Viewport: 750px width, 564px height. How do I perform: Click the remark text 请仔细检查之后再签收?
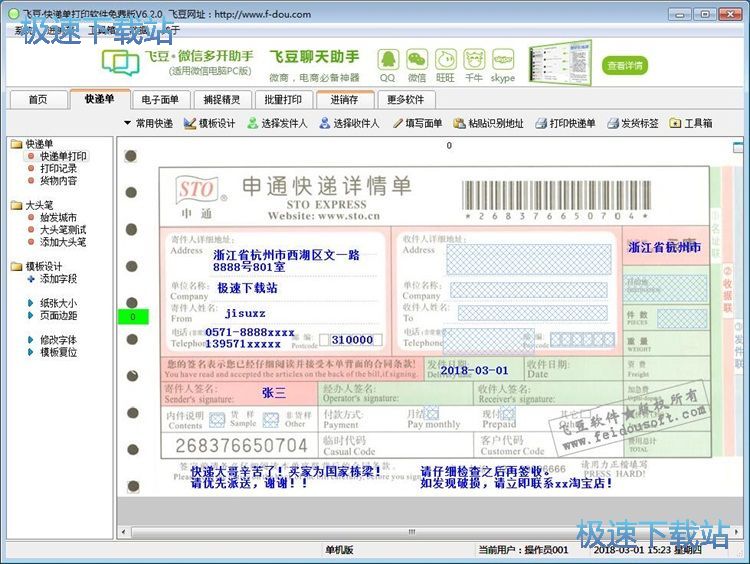[x=485, y=472]
